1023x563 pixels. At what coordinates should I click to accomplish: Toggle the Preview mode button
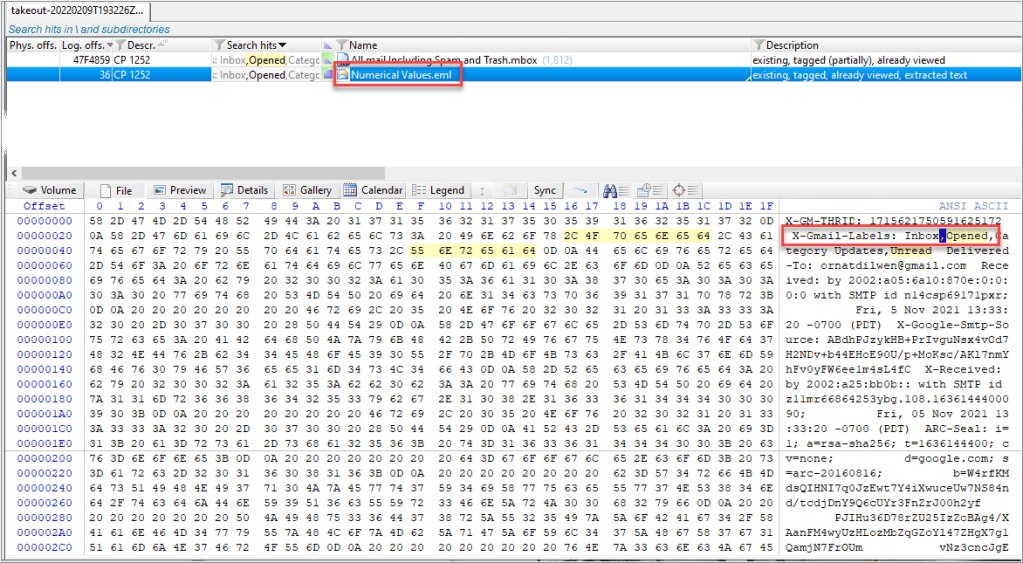178,190
